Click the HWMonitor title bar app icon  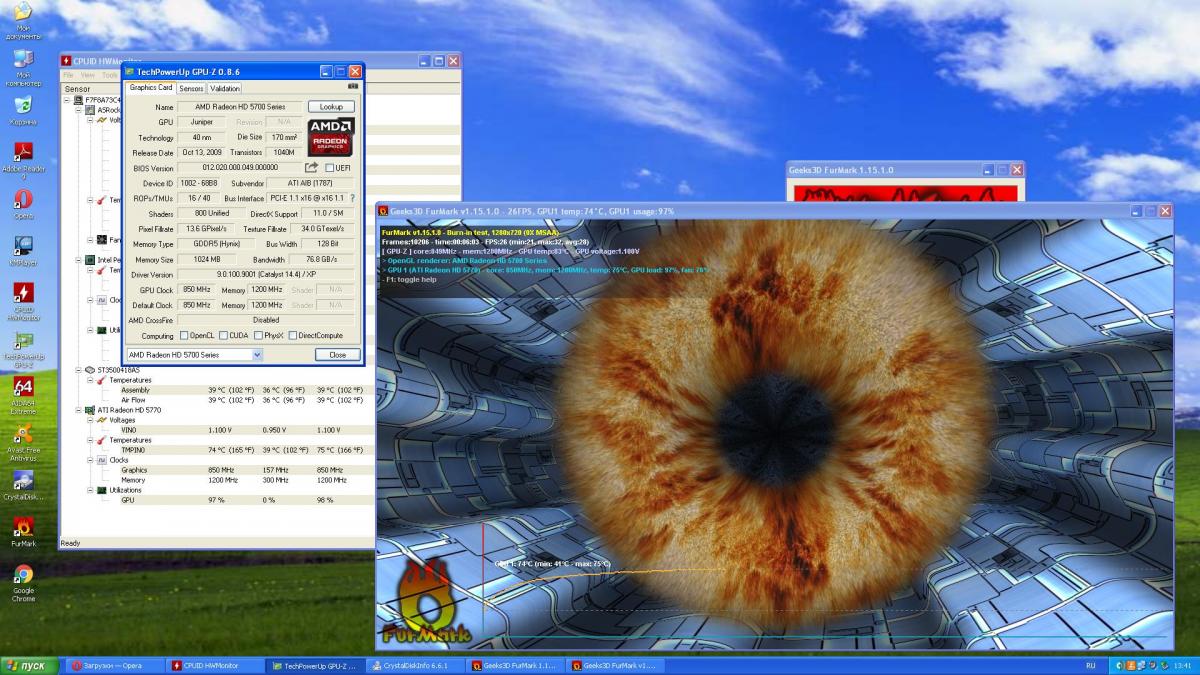point(67,60)
